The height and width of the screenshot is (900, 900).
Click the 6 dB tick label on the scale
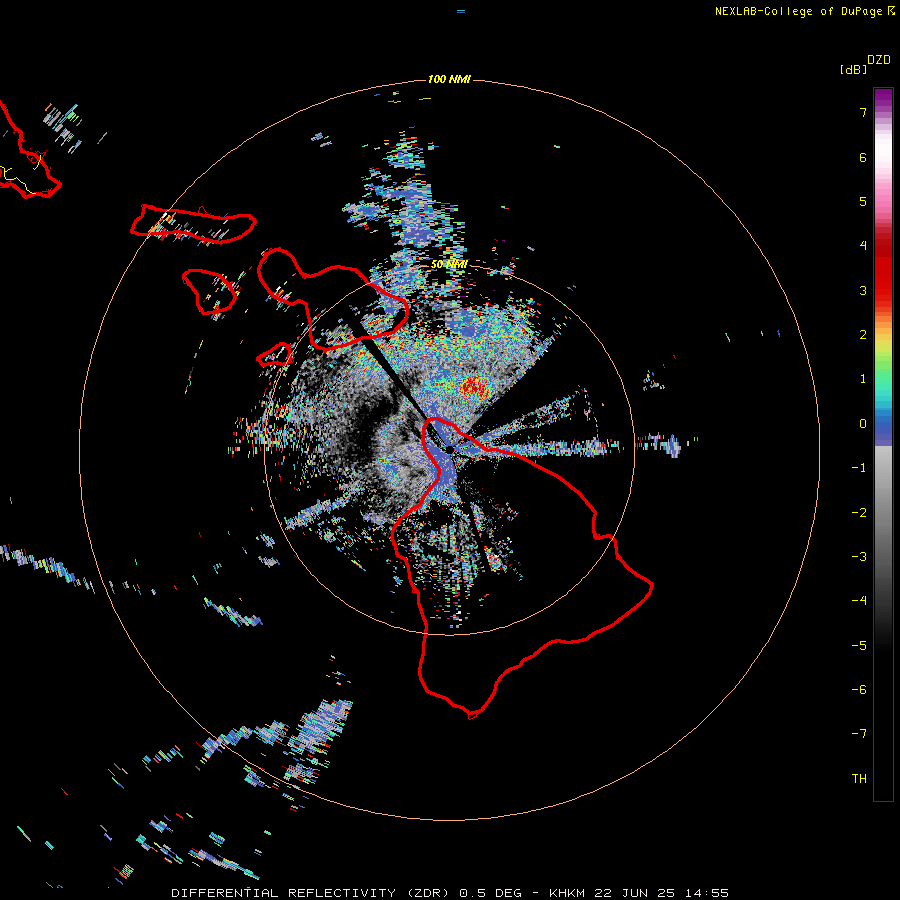click(x=863, y=157)
